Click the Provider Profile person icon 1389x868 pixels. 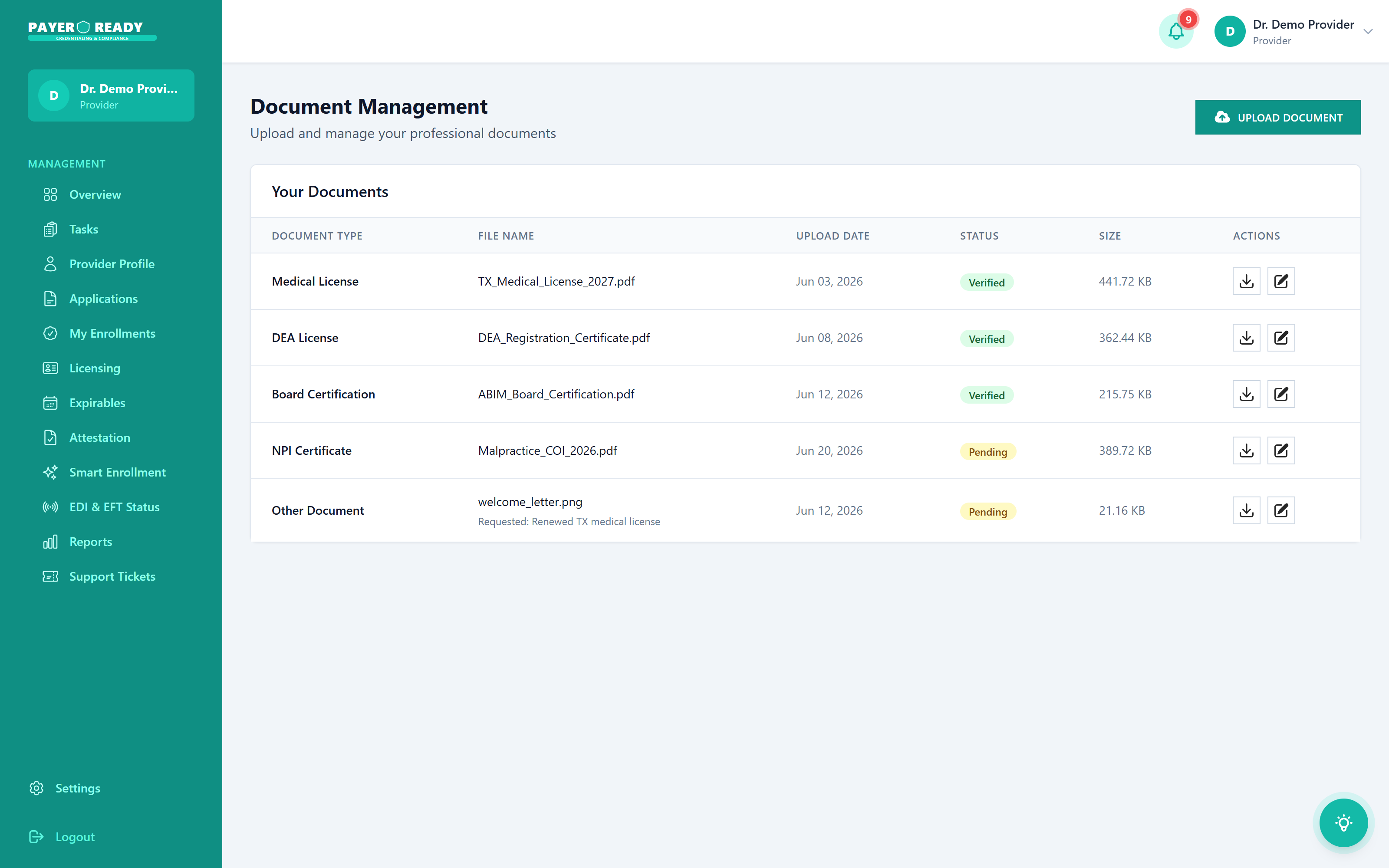50,264
